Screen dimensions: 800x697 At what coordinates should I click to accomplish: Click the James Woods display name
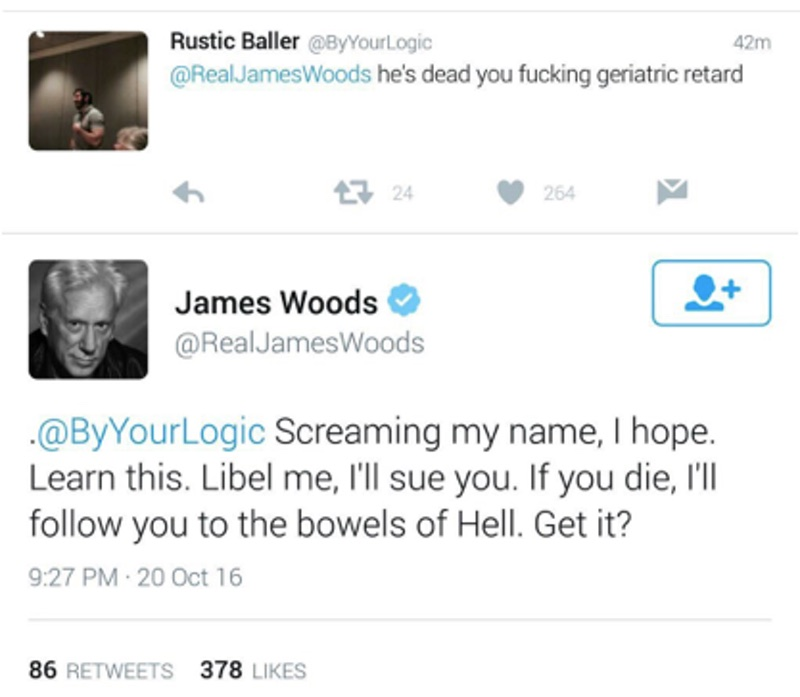[276, 302]
